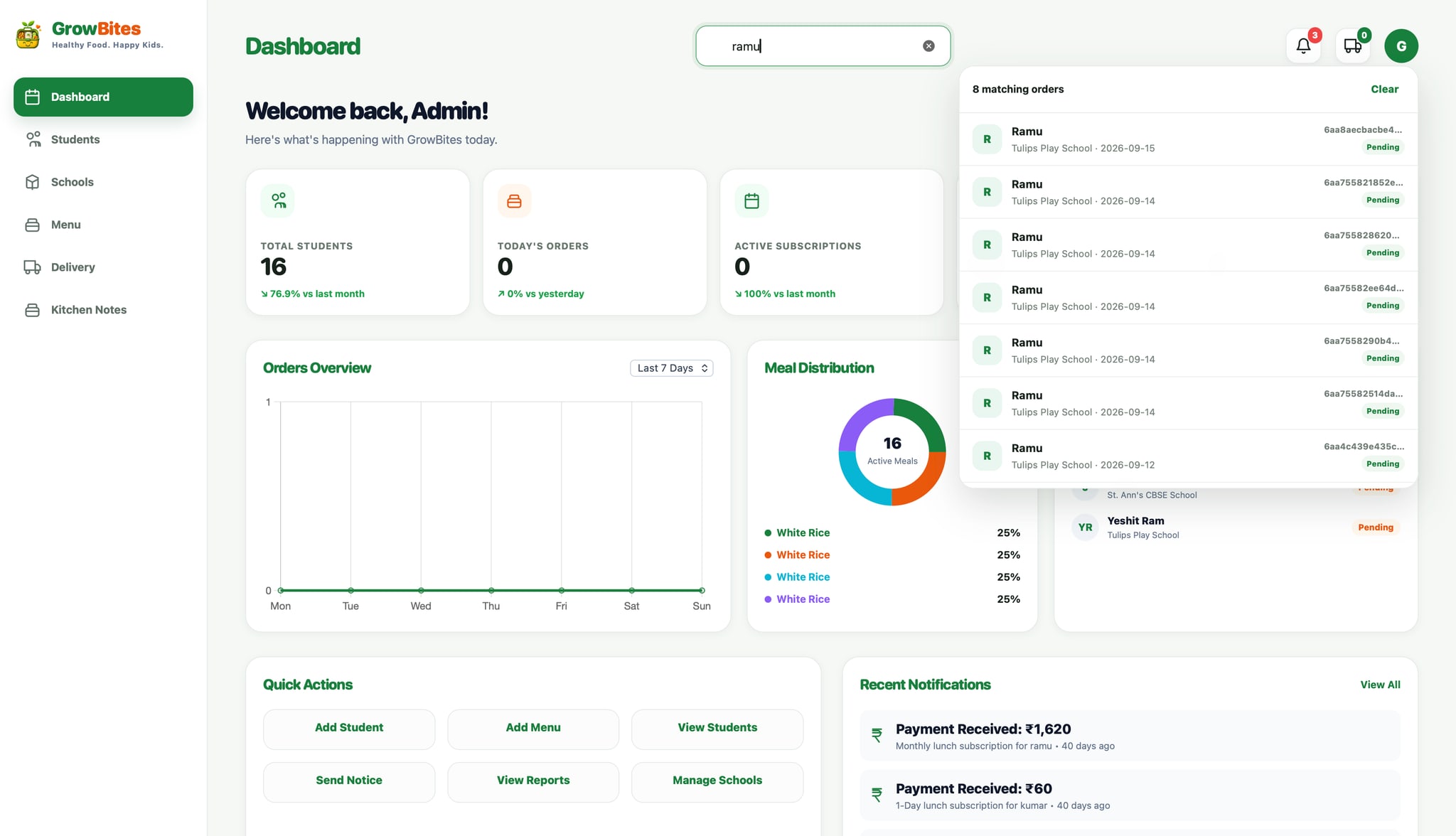Image resolution: width=1456 pixels, height=836 pixels.
Task: Click the green White Rice legend entry
Action: pos(797,532)
